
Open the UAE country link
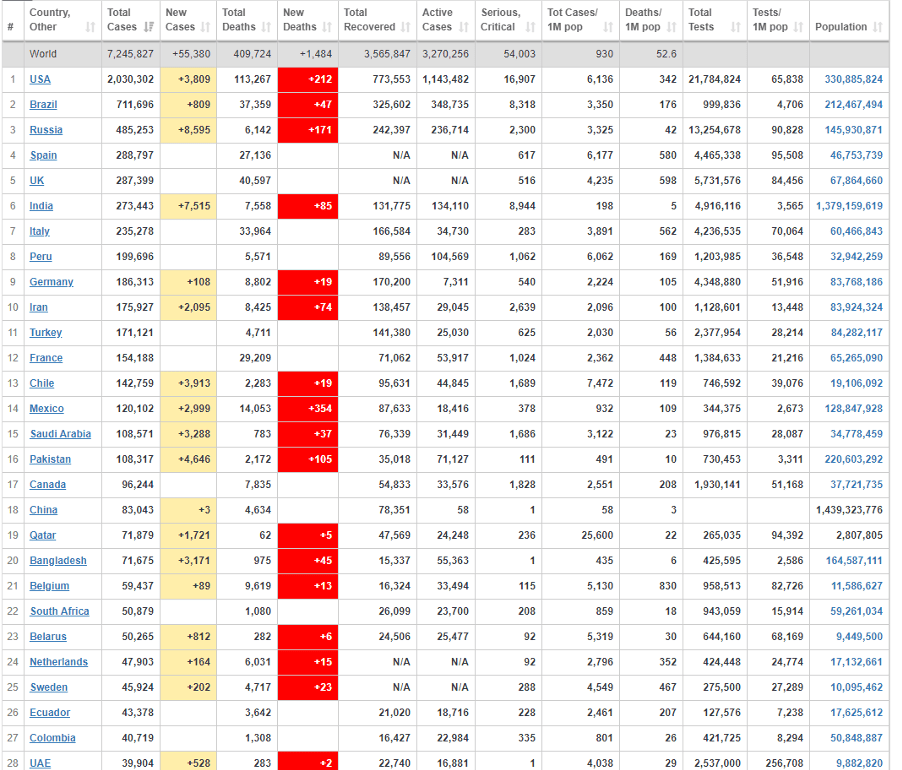(x=40, y=763)
